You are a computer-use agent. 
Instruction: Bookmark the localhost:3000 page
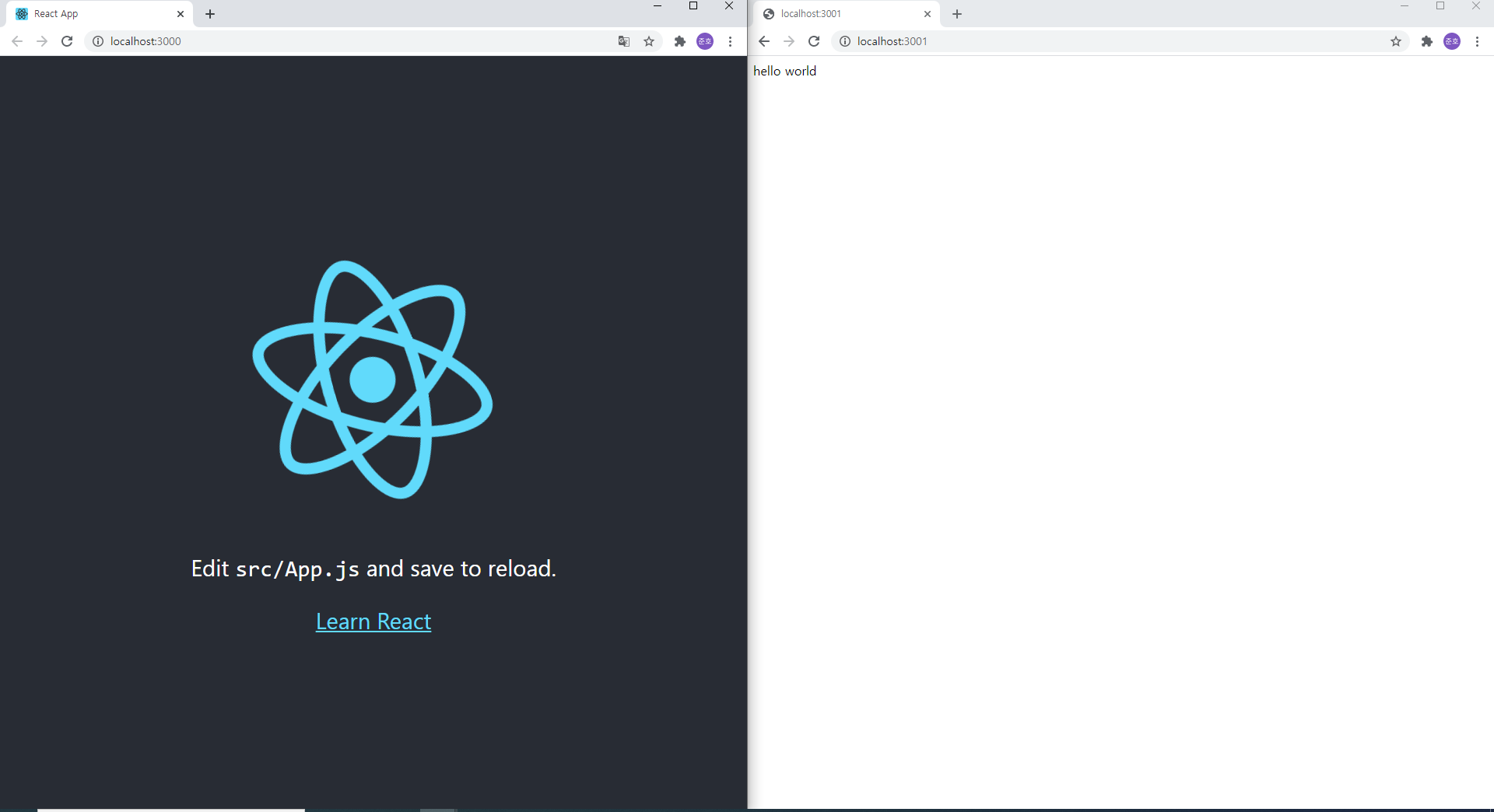pos(649,41)
